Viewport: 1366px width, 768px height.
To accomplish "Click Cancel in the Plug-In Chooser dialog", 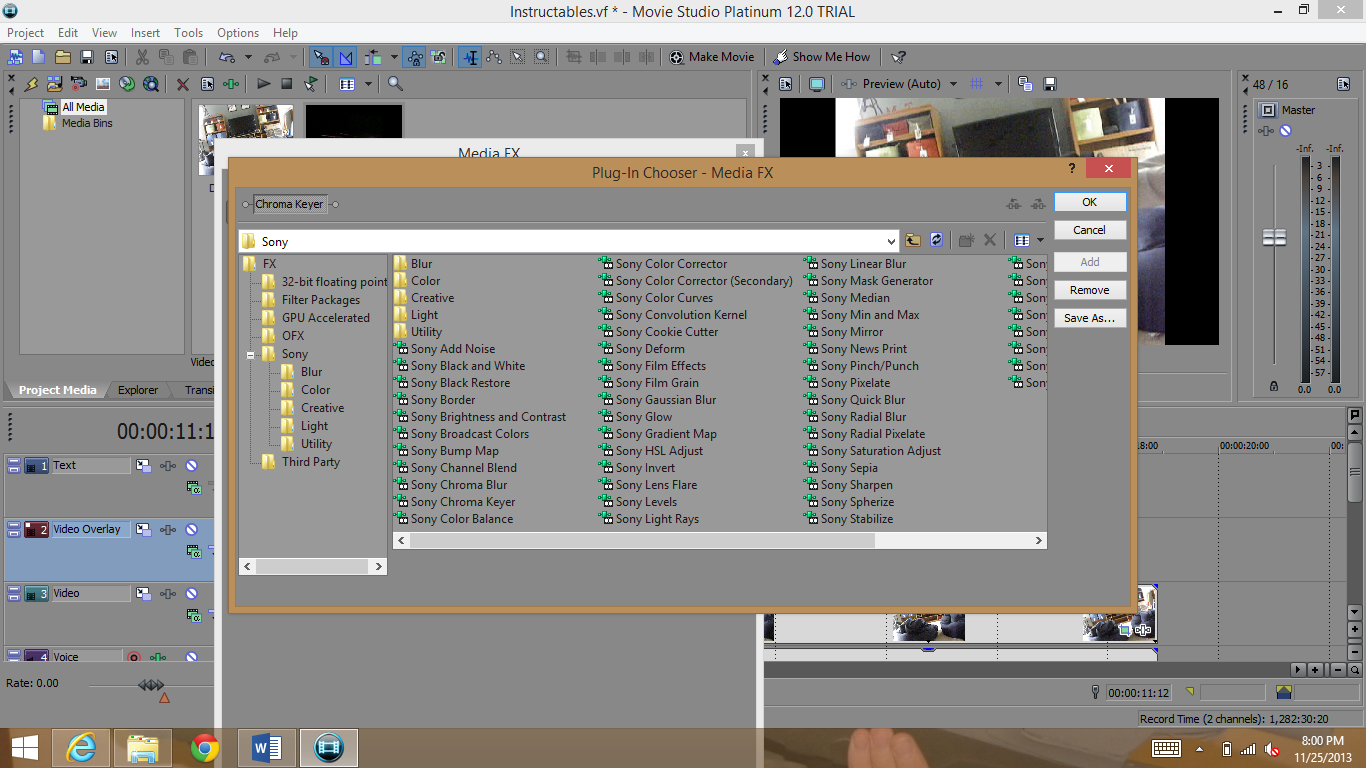I will [x=1090, y=230].
